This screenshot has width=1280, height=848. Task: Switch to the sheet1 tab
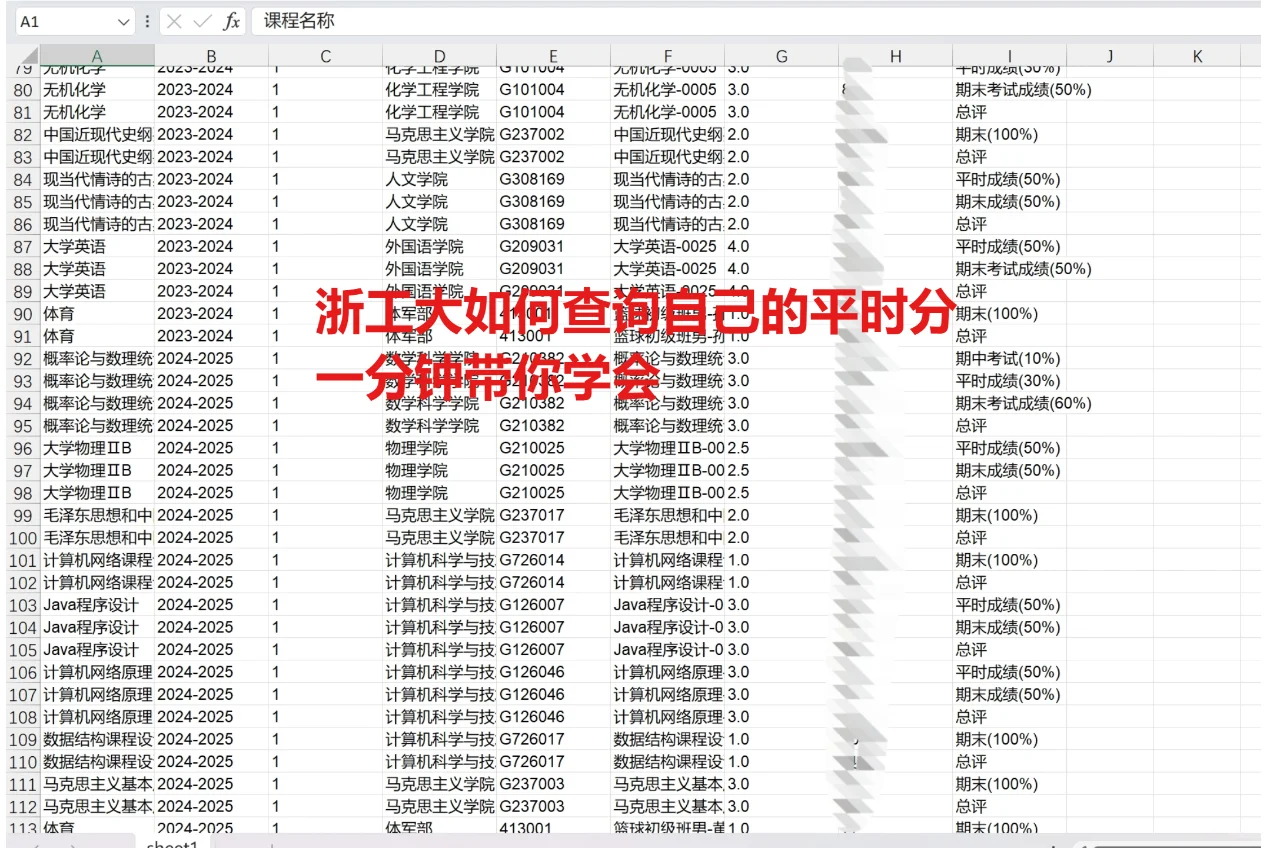pyautogui.click(x=172, y=844)
